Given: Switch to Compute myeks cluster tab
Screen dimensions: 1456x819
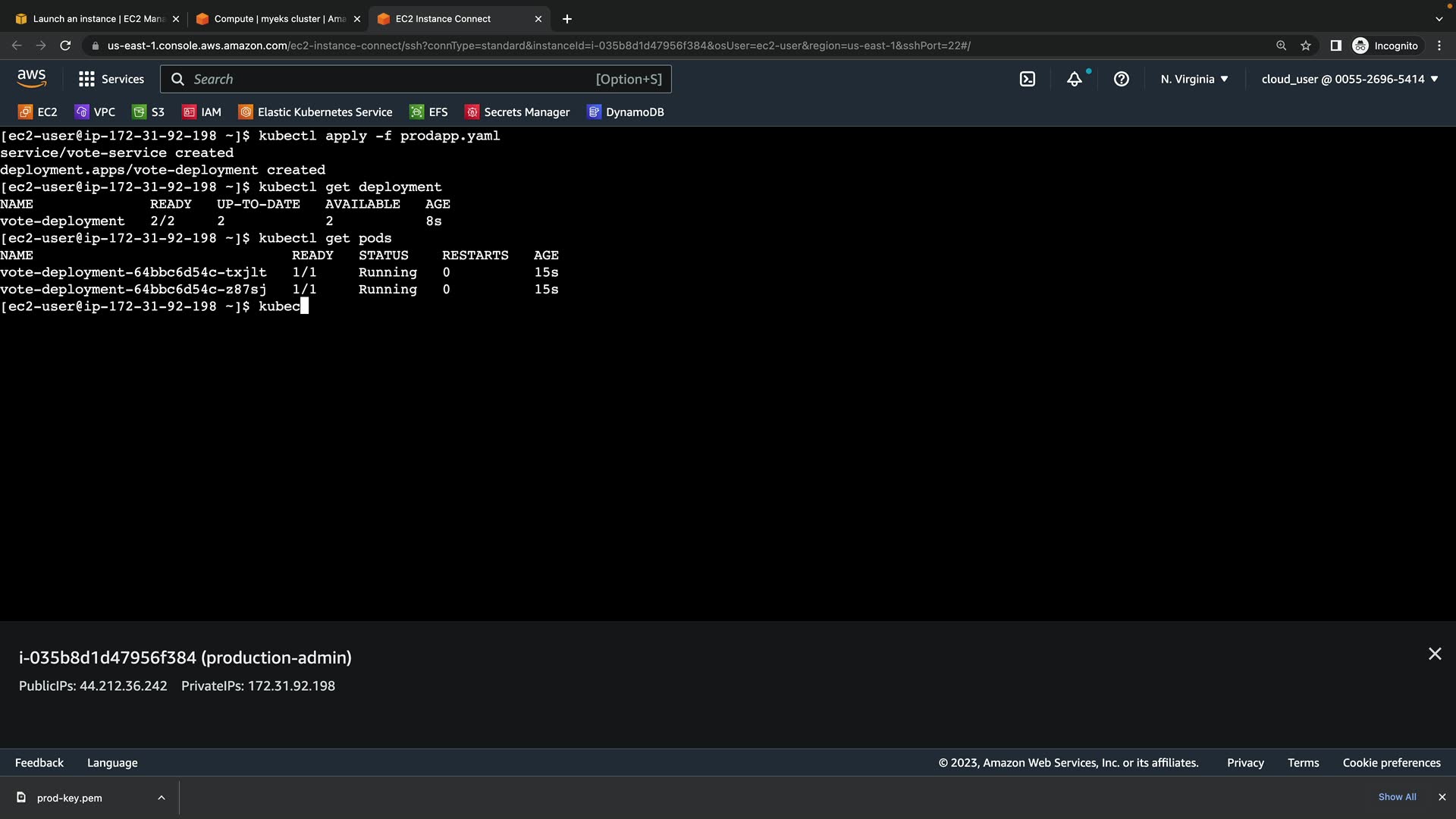Looking at the screenshot, I should pyautogui.click(x=278, y=19).
